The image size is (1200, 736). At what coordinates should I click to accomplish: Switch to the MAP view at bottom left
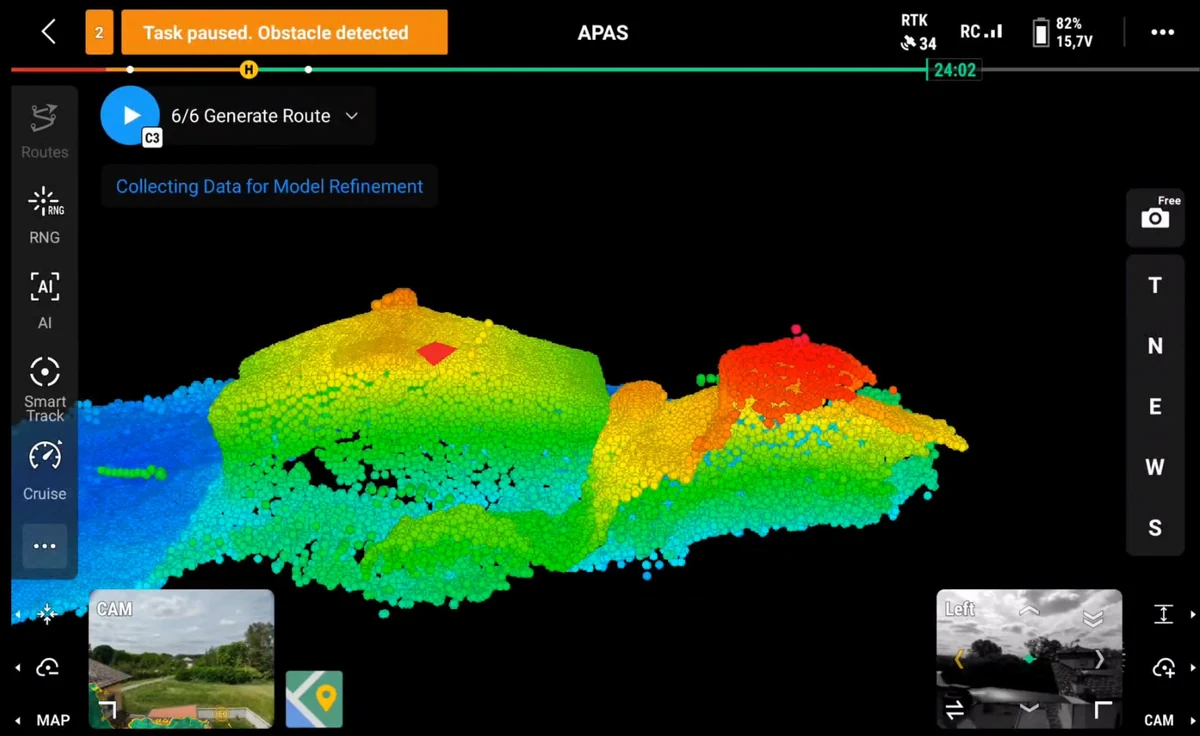(53, 720)
